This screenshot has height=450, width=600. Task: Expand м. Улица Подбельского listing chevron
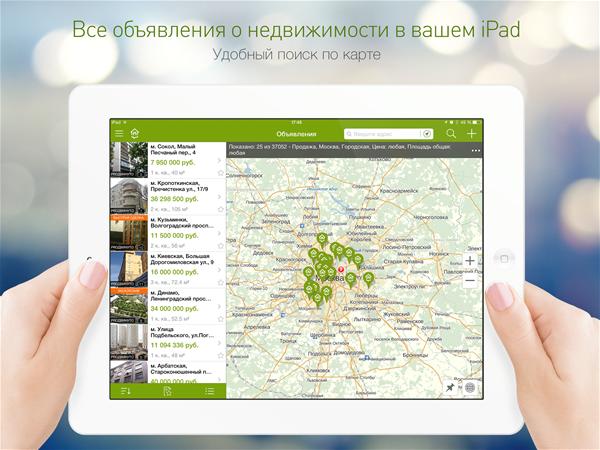click(x=219, y=343)
